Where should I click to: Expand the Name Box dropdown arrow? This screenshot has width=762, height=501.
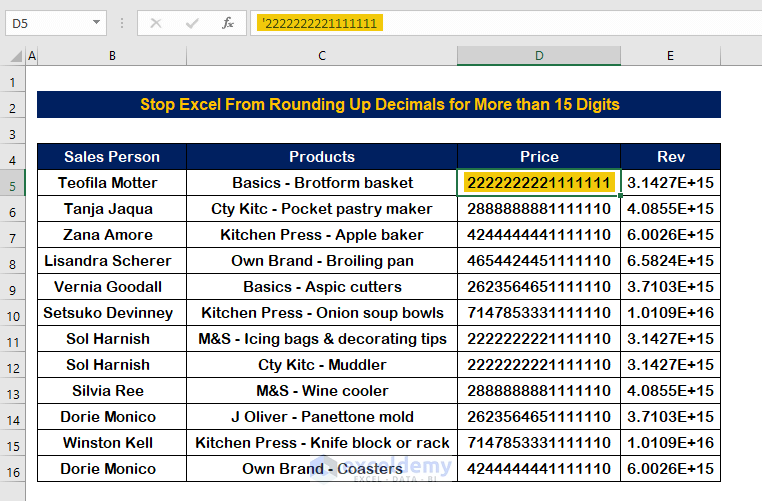click(x=96, y=22)
